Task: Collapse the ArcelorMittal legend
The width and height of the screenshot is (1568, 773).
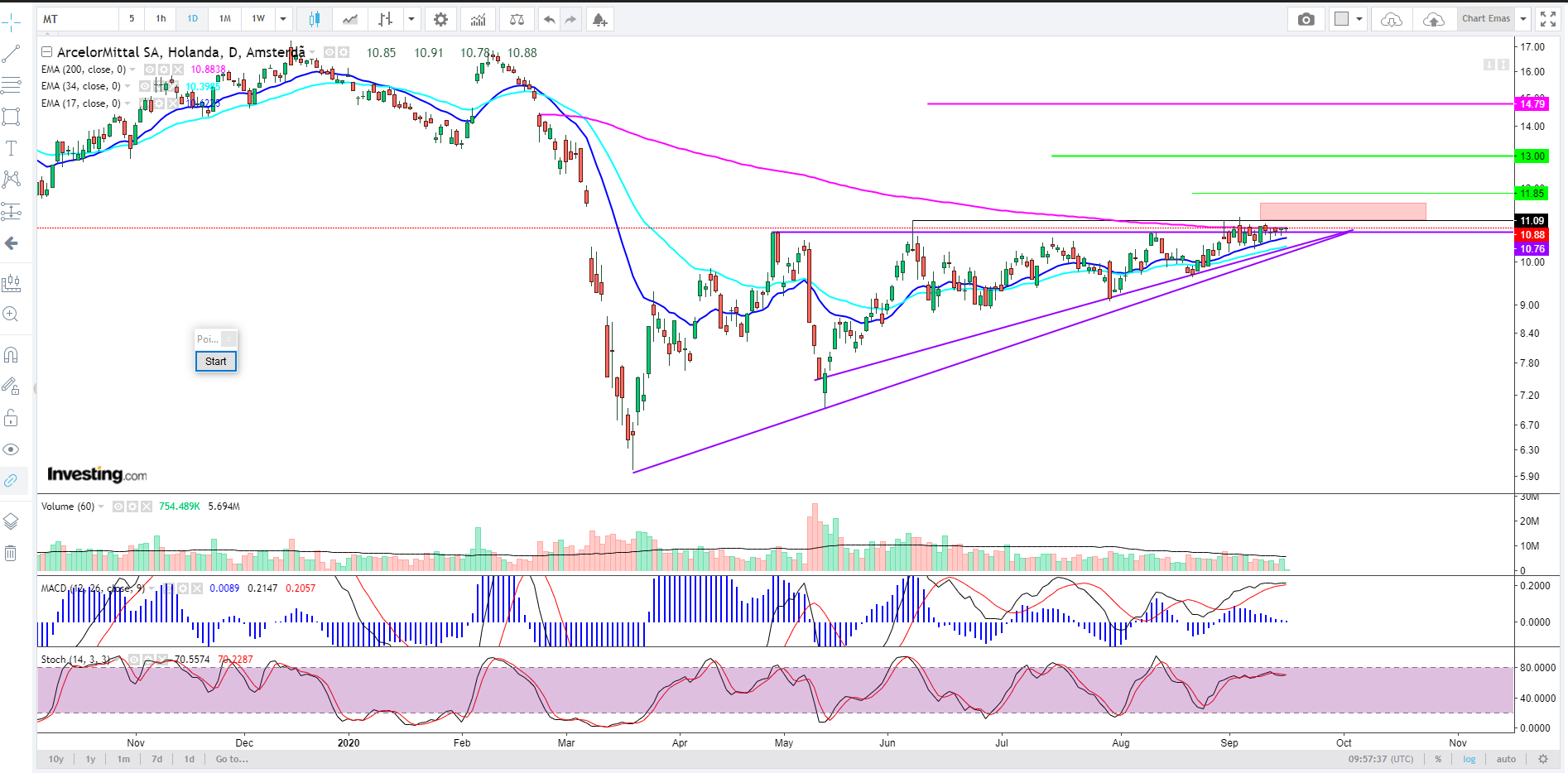Action: (x=47, y=52)
